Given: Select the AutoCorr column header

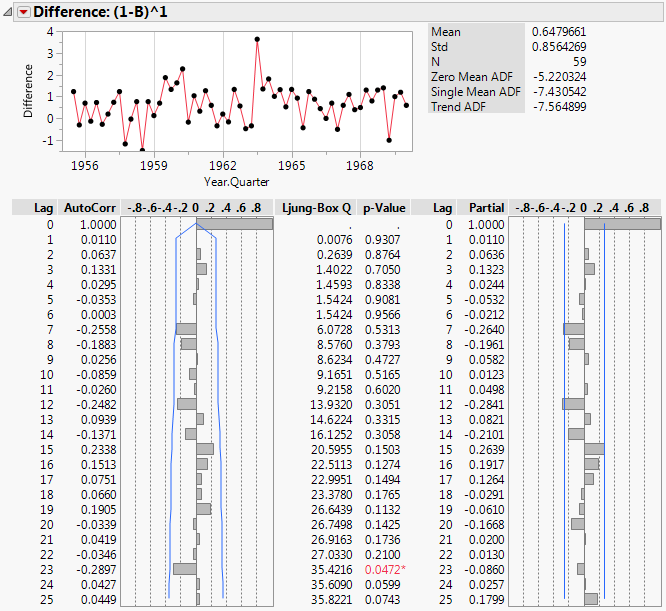Looking at the screenshot, I should [x=89, y=208].
